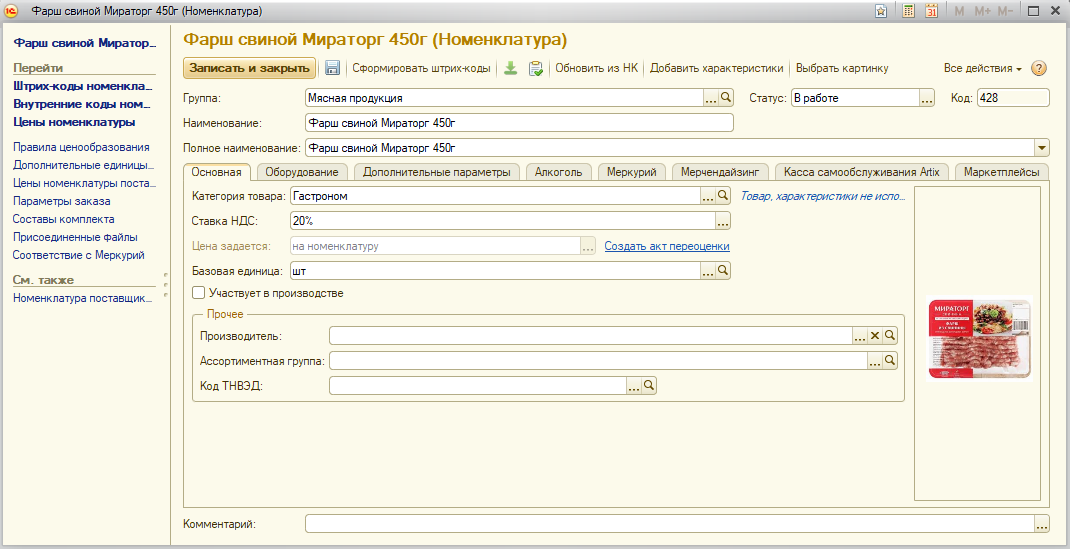The image size is (1070, 549).
Task: Click the clipboard checkmark toolbar icon
Action: pos(536,69)
